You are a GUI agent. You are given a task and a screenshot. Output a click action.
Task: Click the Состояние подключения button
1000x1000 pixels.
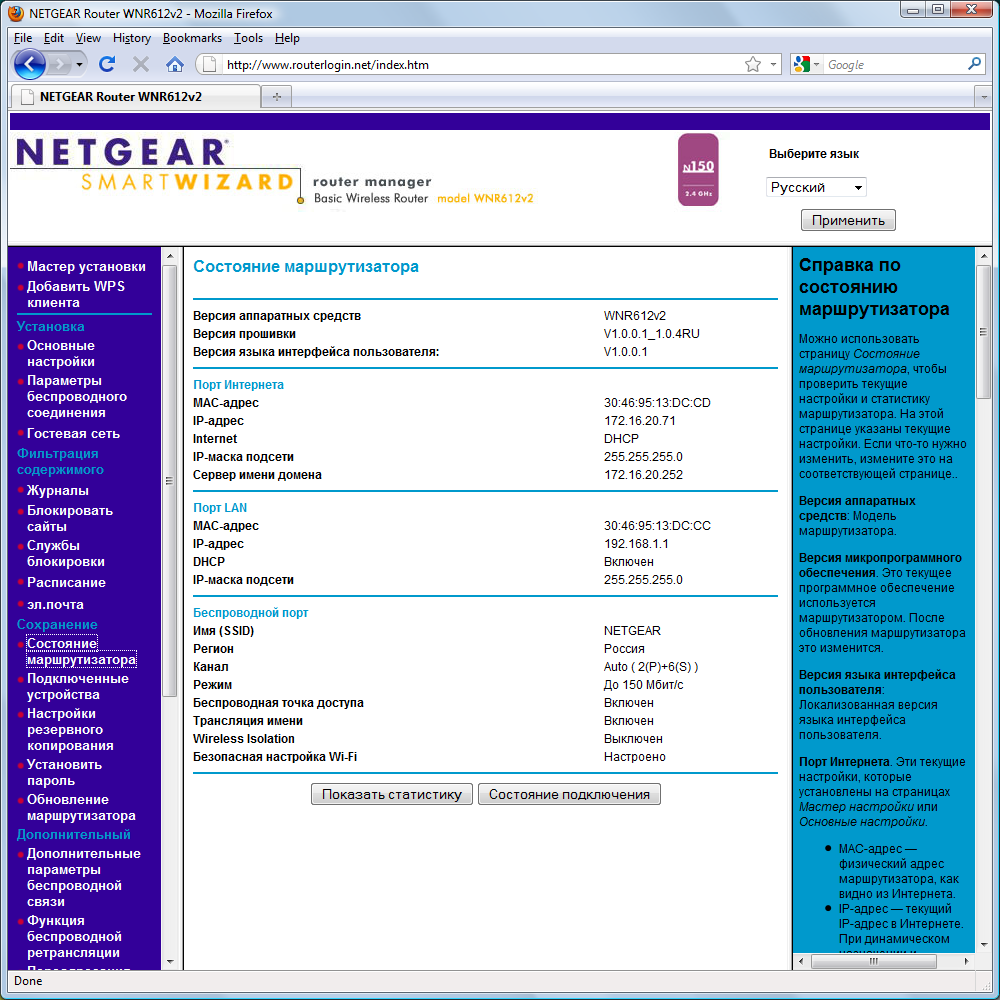[569, 794]
